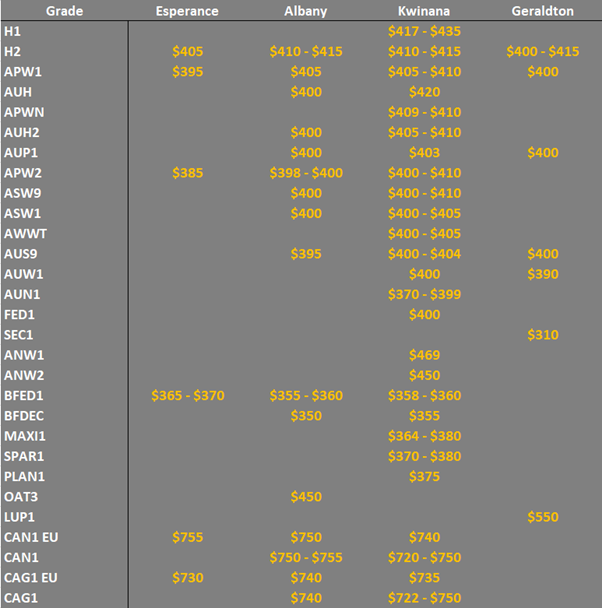
Task: Click AUH Kwinana price $420
Action: (x=424, y=92)
